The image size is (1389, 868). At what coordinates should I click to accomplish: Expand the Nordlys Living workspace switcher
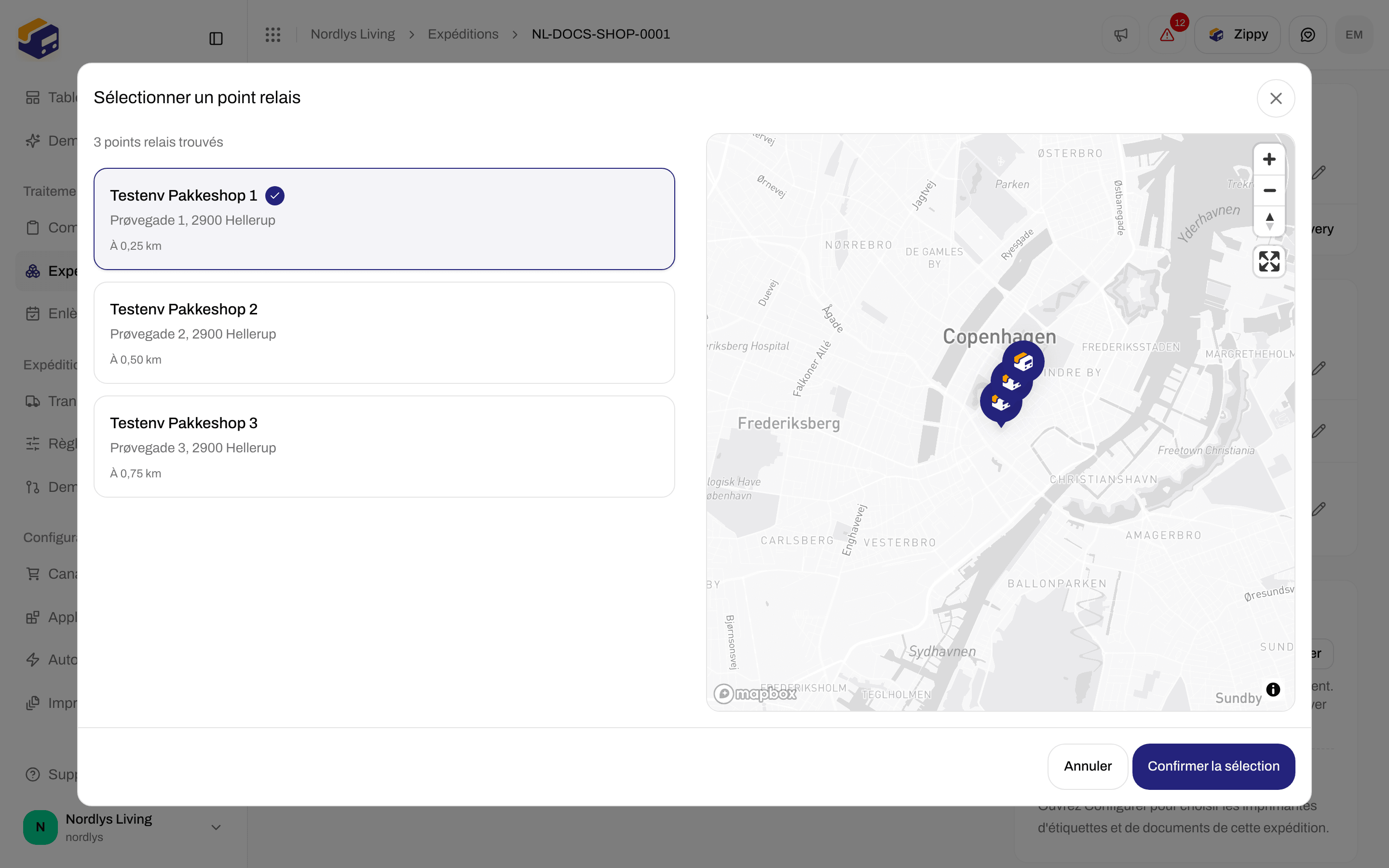(123, 827)
